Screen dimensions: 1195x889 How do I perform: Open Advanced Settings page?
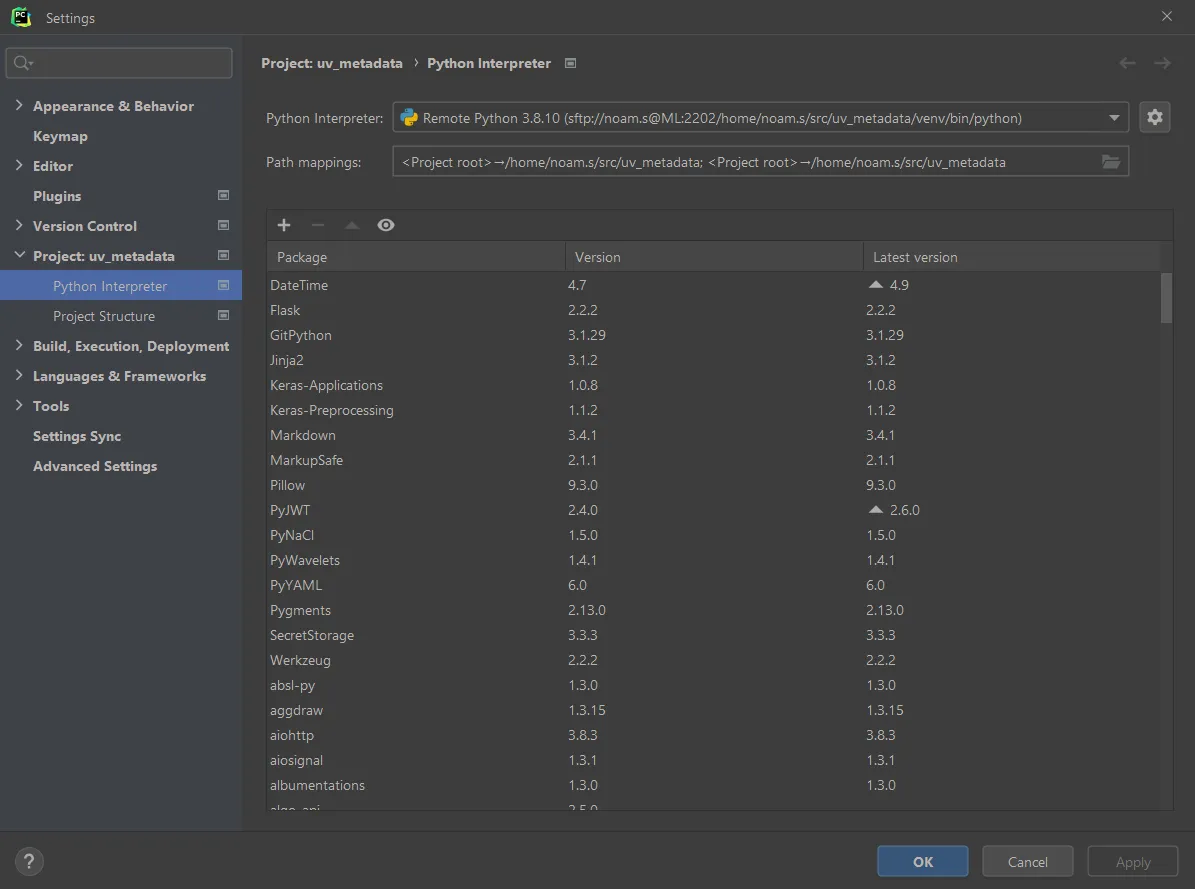point(95,466)
